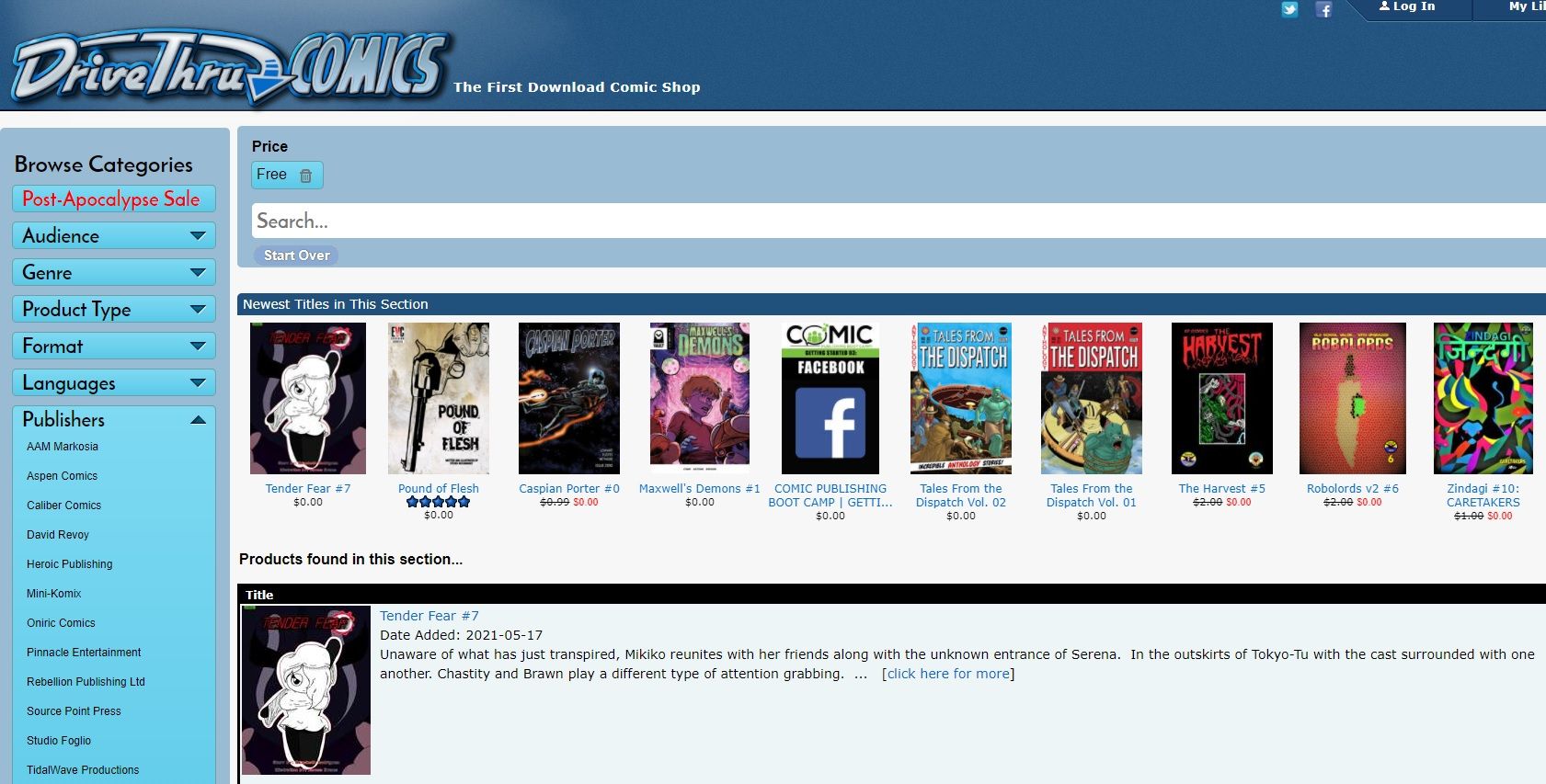The image size is (1546, 784).
Task: Expand the Product Type dropdown
Action: click(114, 309)
